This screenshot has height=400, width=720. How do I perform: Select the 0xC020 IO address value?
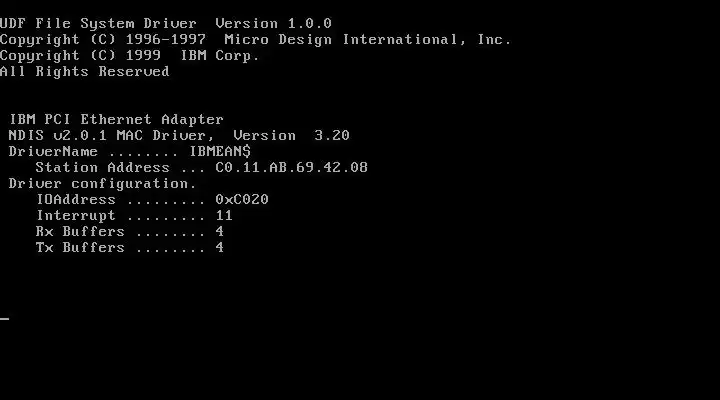click(242, 200)
